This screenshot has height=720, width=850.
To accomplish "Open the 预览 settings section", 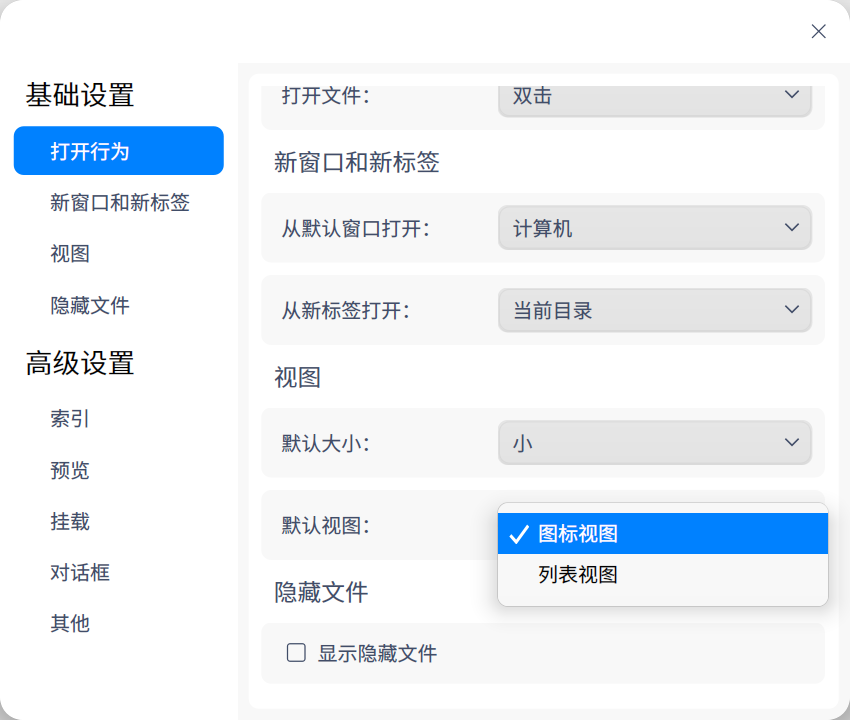I will [70, 470].
